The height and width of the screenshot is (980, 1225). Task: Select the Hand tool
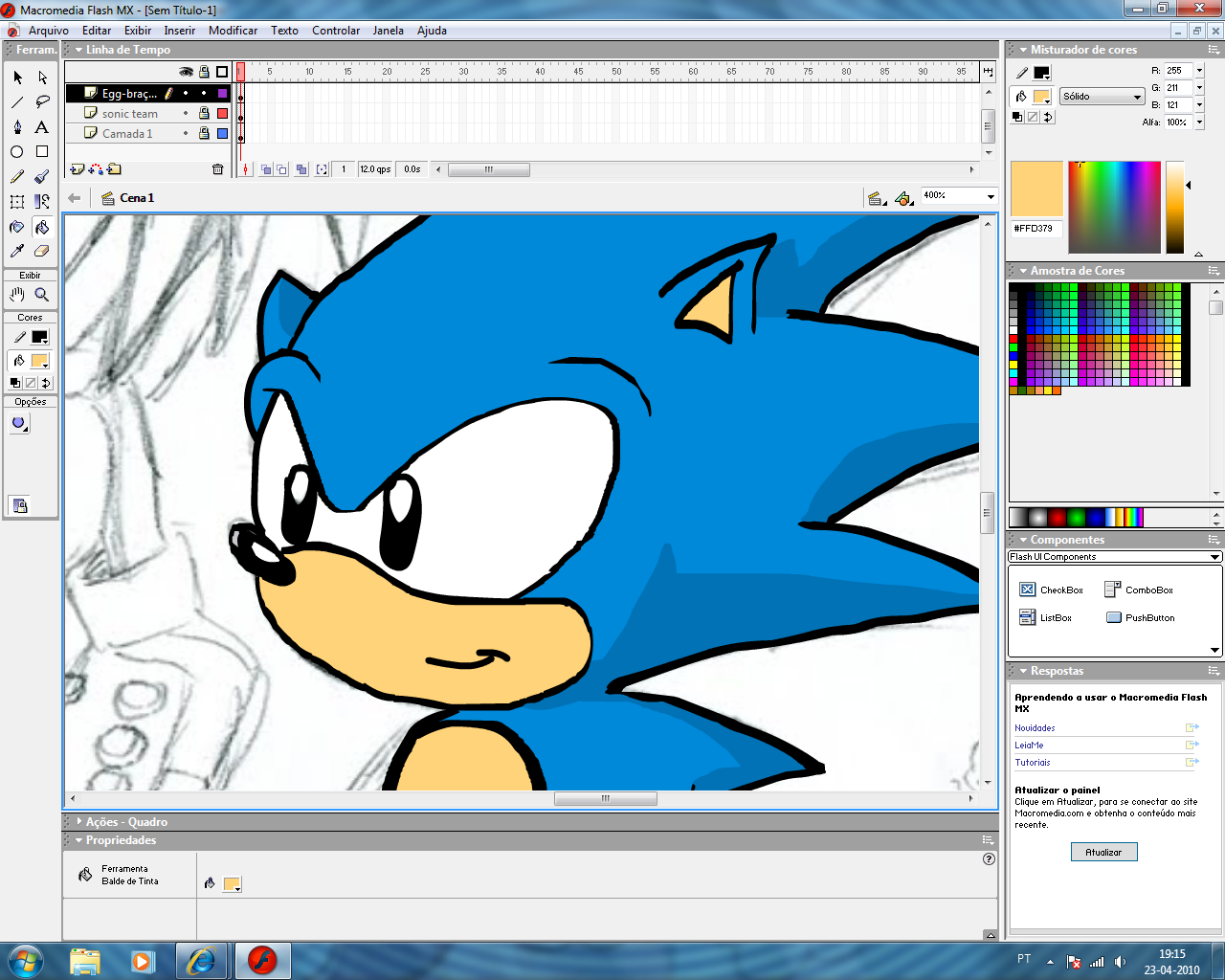click(17, 295)
